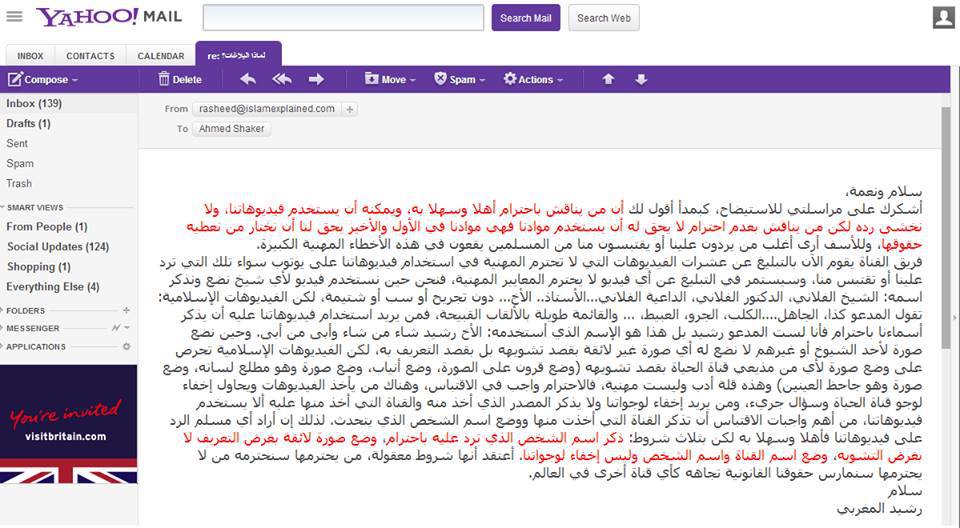Open the hamburger menu icon
960x528 pixels.
point(14,17)
